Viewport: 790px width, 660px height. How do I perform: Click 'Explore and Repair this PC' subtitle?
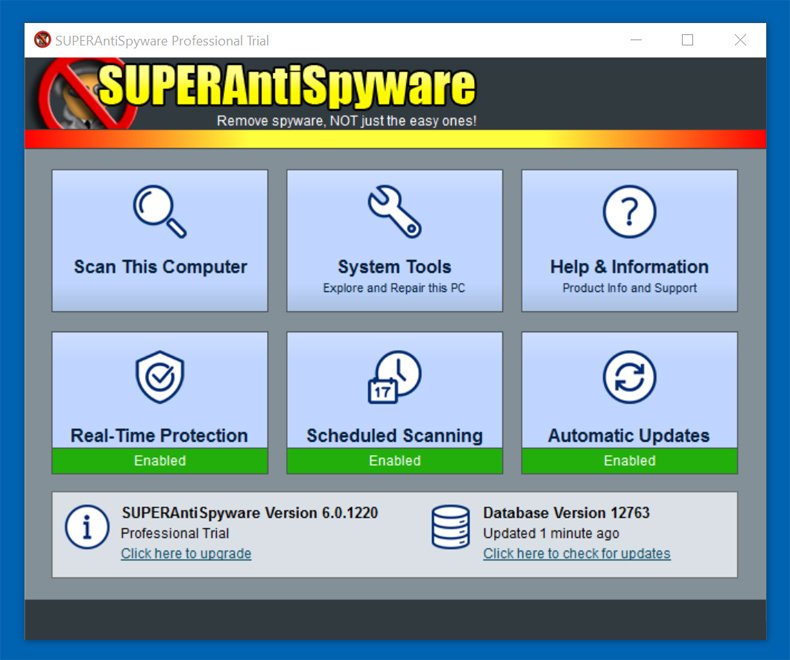pyautogui.click(x=394, y=288)
